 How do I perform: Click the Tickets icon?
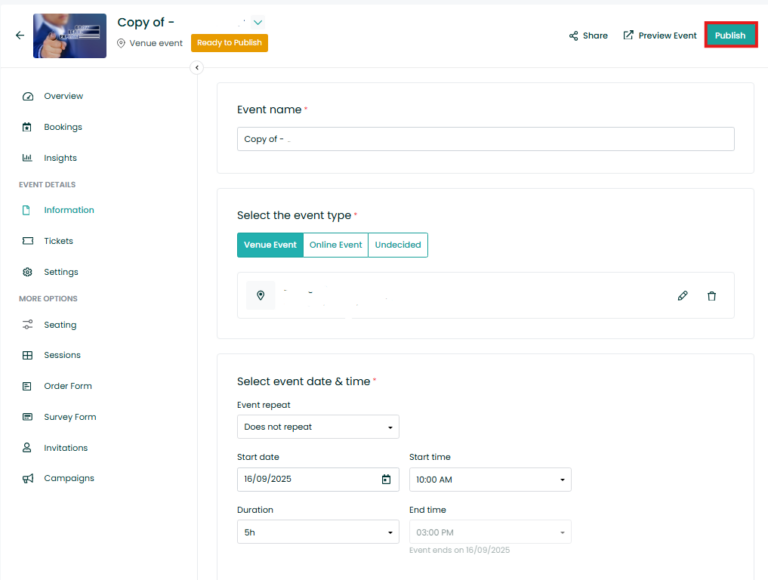[28, 241]
